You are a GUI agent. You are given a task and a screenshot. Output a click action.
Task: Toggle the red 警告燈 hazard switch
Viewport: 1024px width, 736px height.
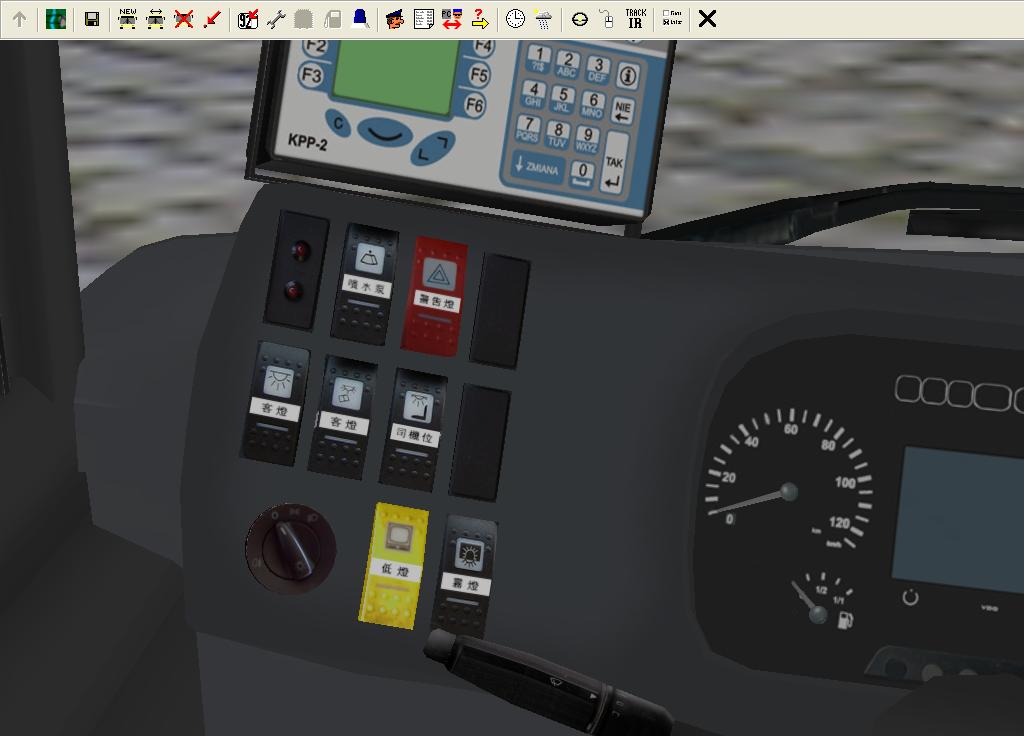pos(434,297)
